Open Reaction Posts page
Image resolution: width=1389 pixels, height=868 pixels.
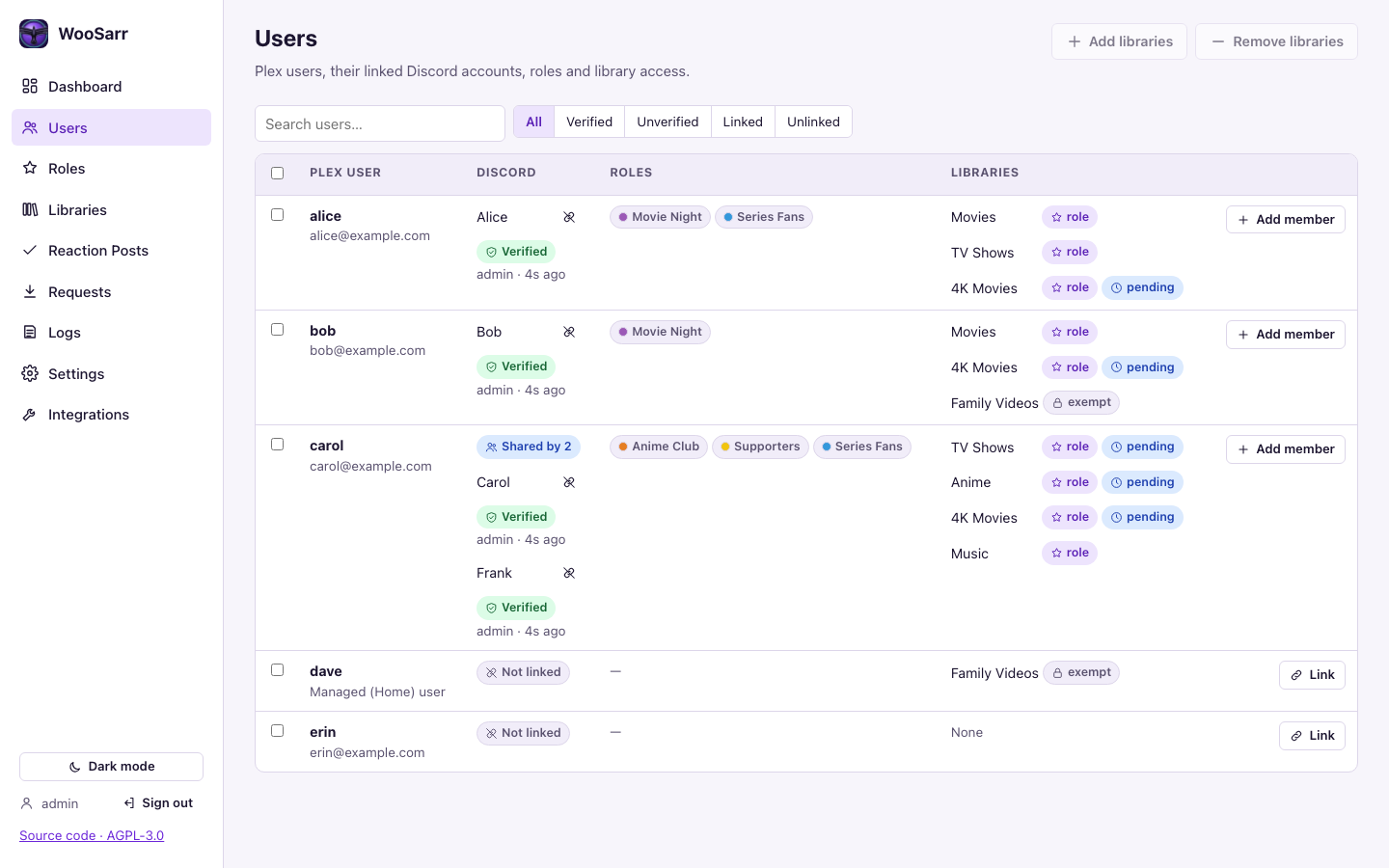[111, 251]
